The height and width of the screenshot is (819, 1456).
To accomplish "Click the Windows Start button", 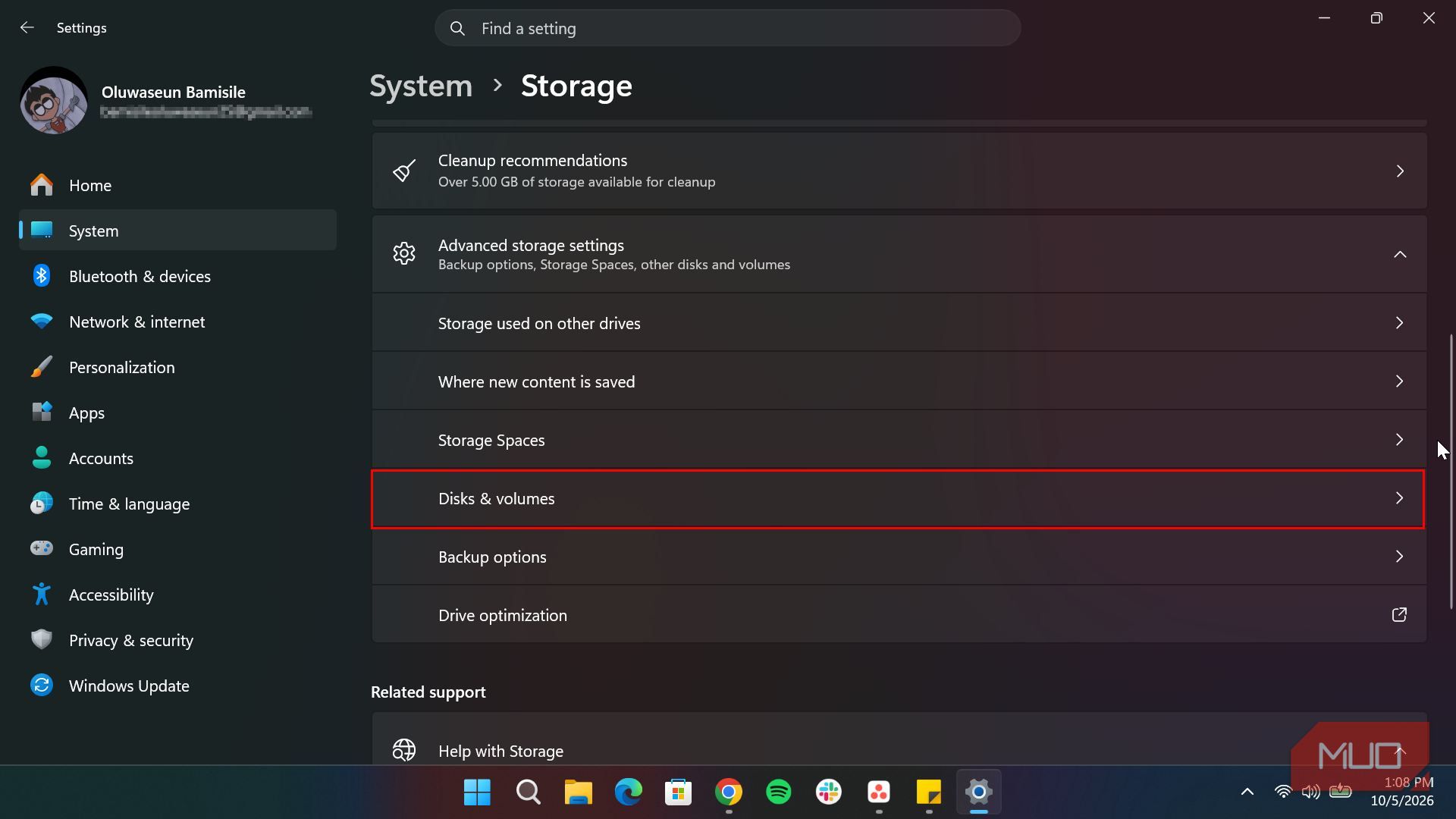I will [477, 792].
